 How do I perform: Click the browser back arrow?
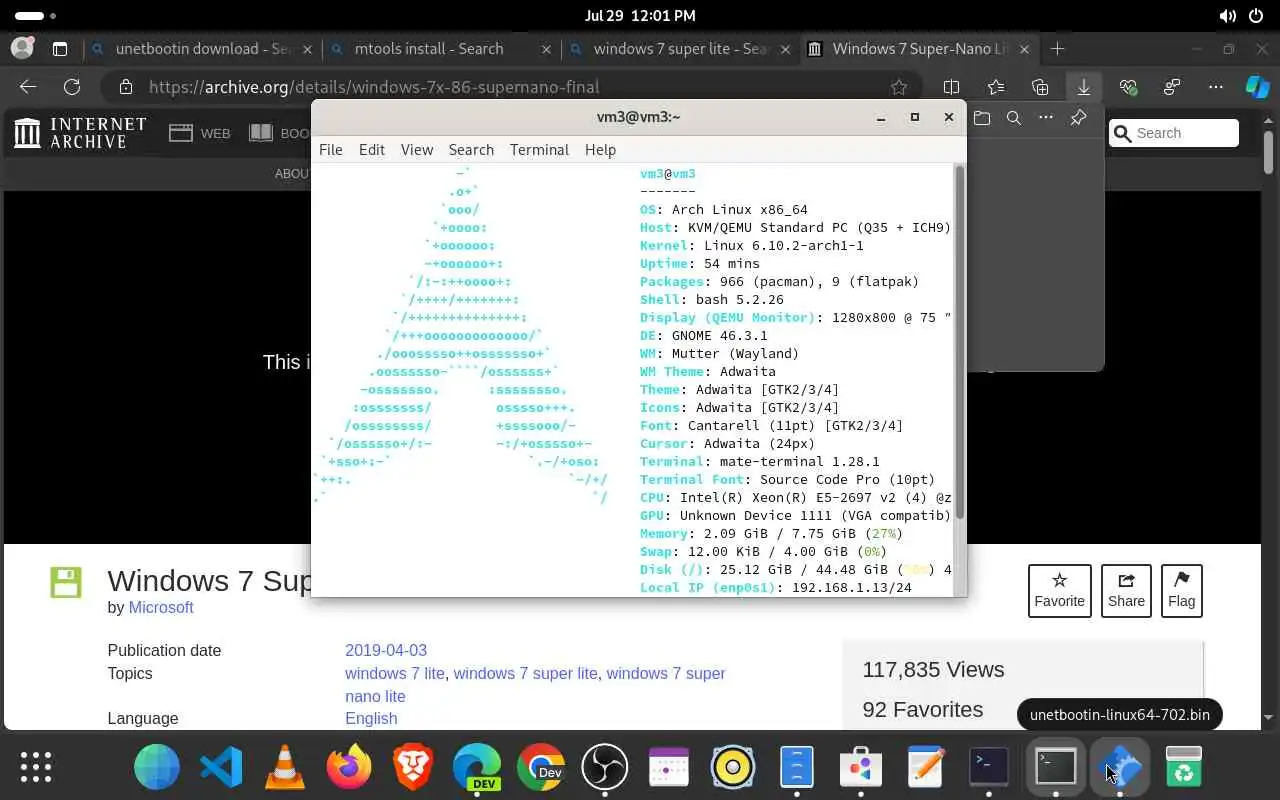point(28,87)
